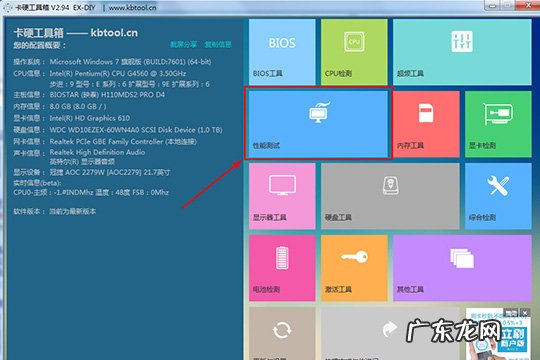Minimize the 卡硬工具箱 window
This screenshot has width=540, height=360.
coord(493,6)
